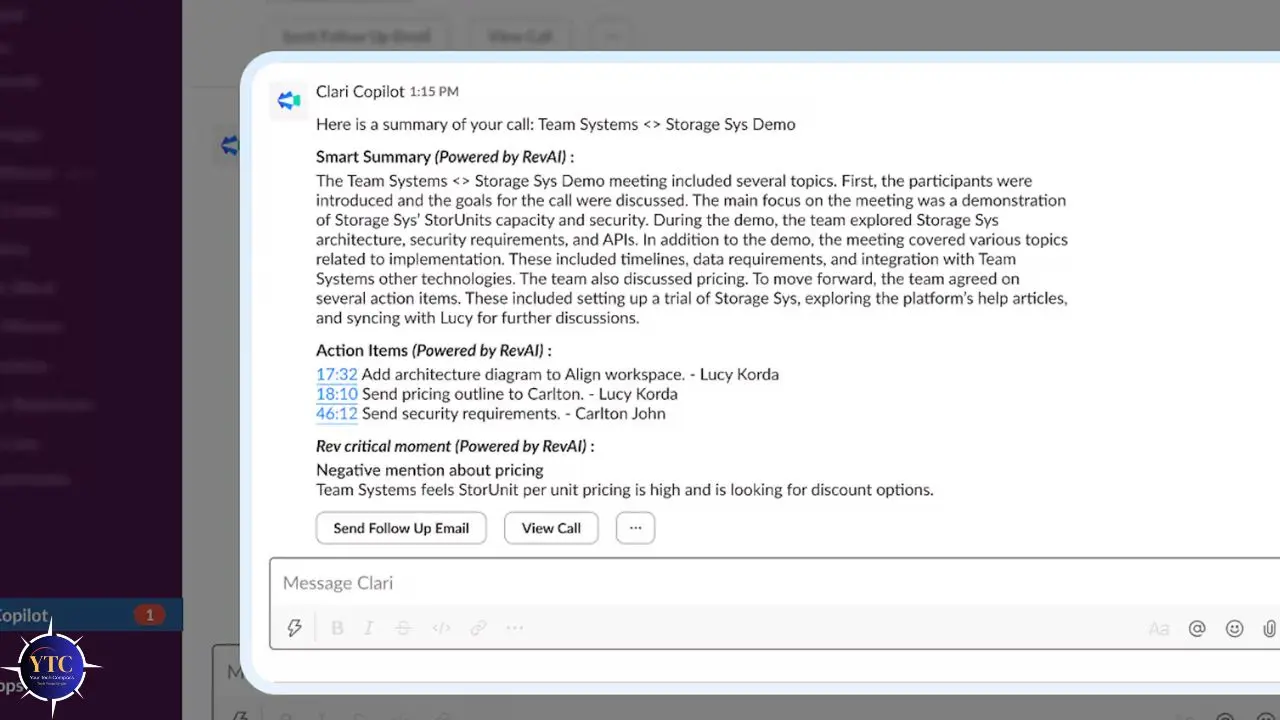Toggle bold formatting in the composer
Screen dimensions: 1280x720
click(337, 628)
